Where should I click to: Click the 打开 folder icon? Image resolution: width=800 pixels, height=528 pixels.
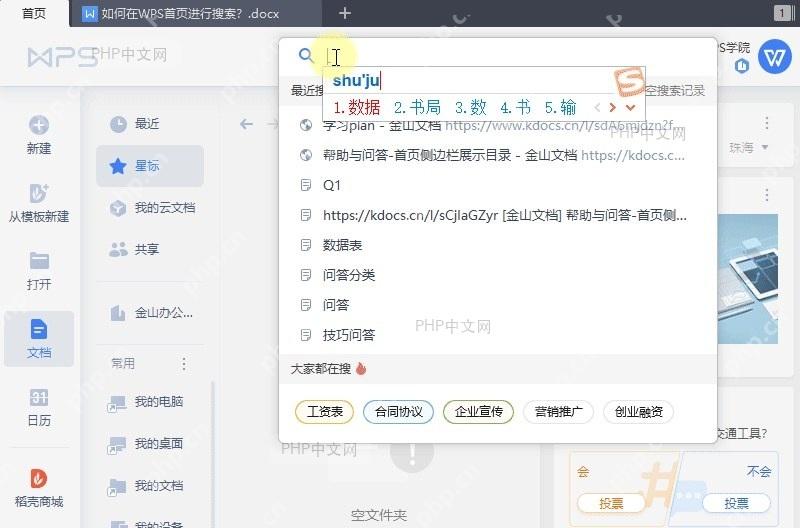pos(39,261)
